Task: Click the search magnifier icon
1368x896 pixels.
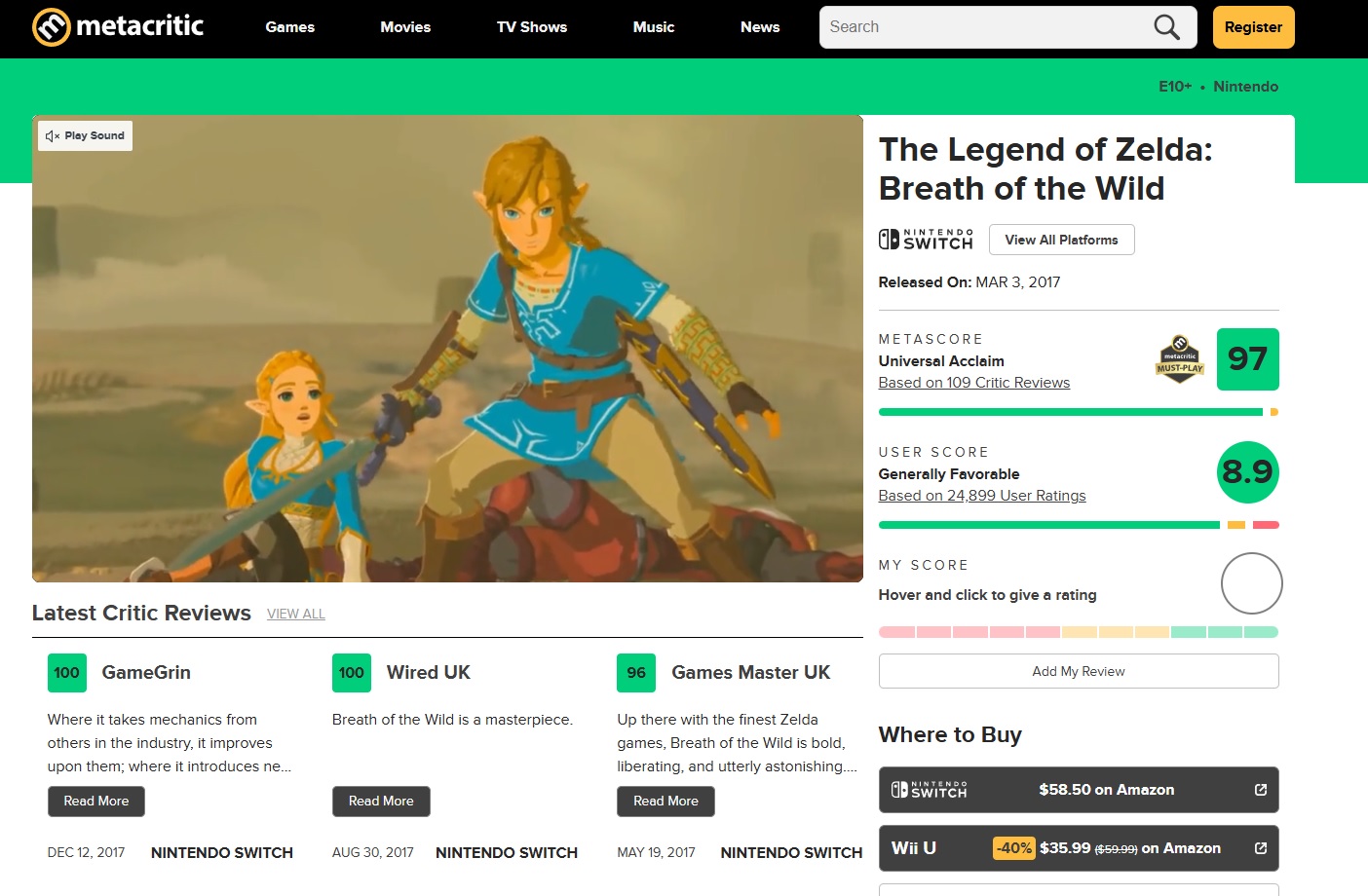Action: point(1166,27)
